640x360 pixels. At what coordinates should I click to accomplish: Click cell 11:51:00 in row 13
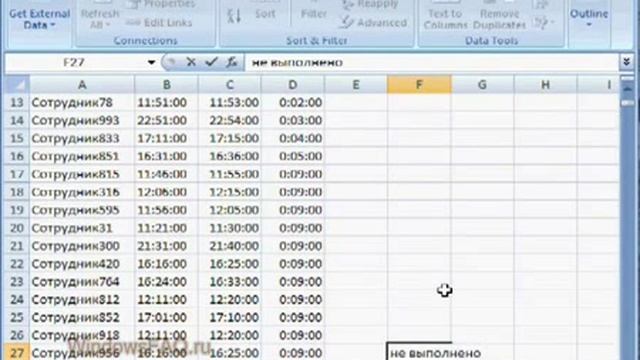tap(167, 102)
